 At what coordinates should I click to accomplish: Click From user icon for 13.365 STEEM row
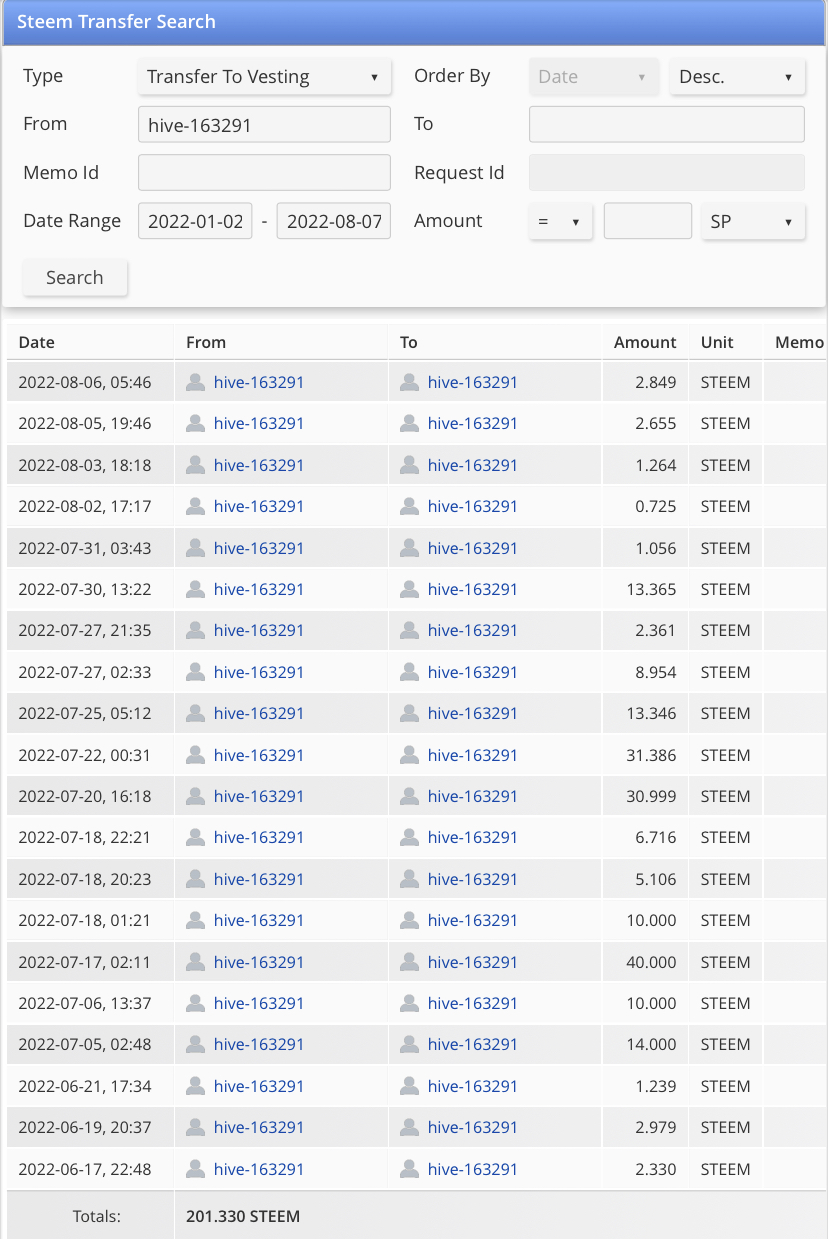(196, 589)
